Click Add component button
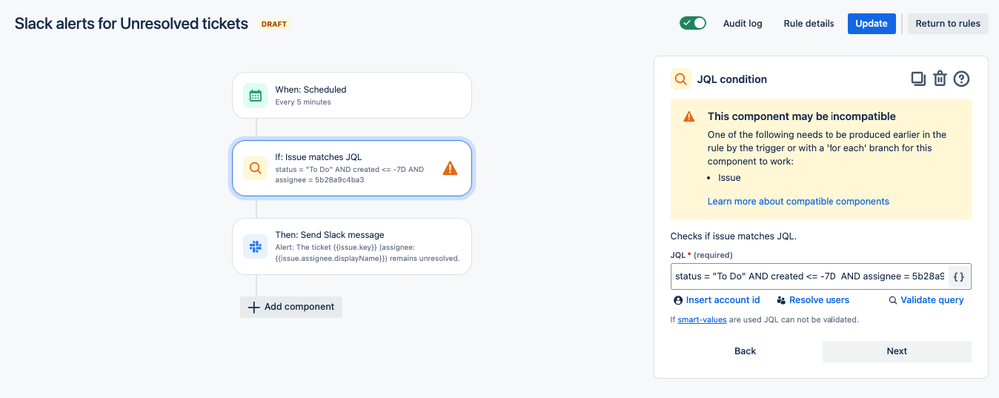The image size is (999, 398). 291,307
